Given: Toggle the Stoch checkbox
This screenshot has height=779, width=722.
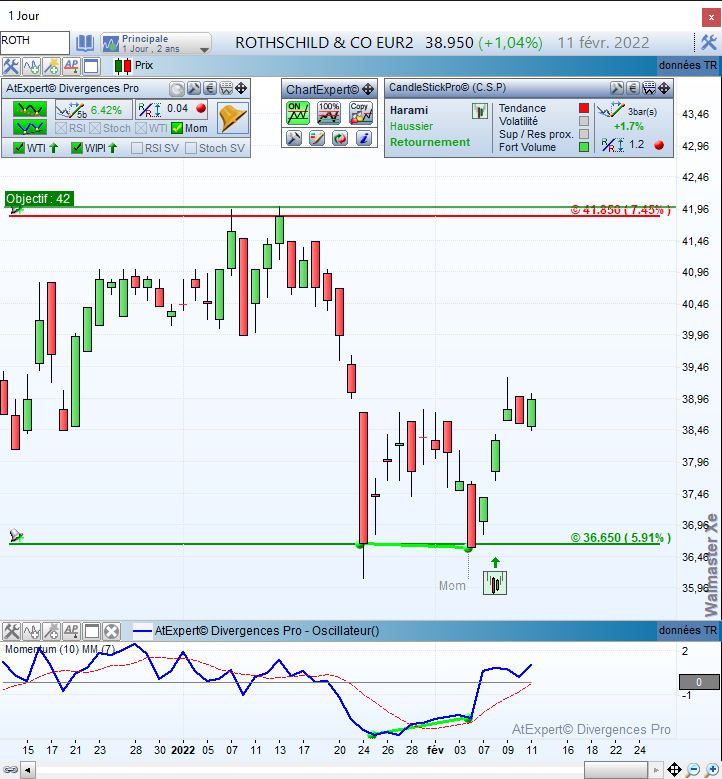Looking at the screenshot, I should (95, 128).
